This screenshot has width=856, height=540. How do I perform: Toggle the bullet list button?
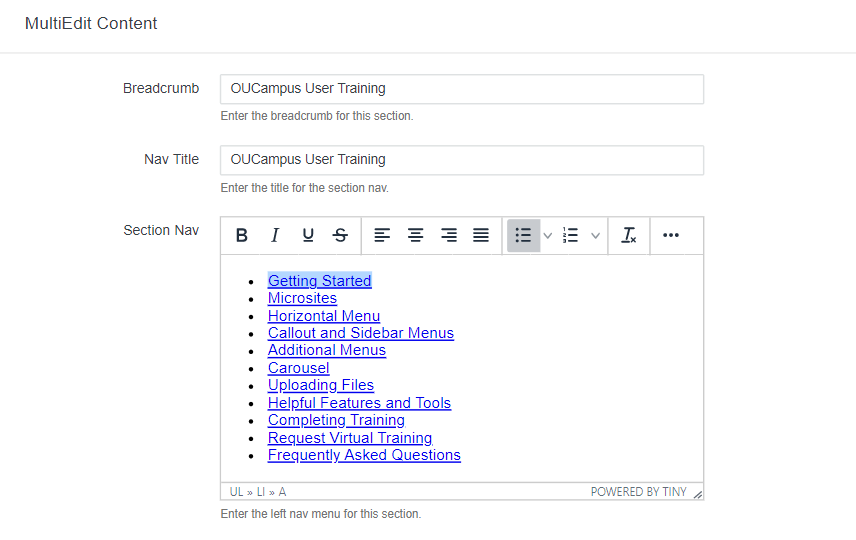(522, 236)
